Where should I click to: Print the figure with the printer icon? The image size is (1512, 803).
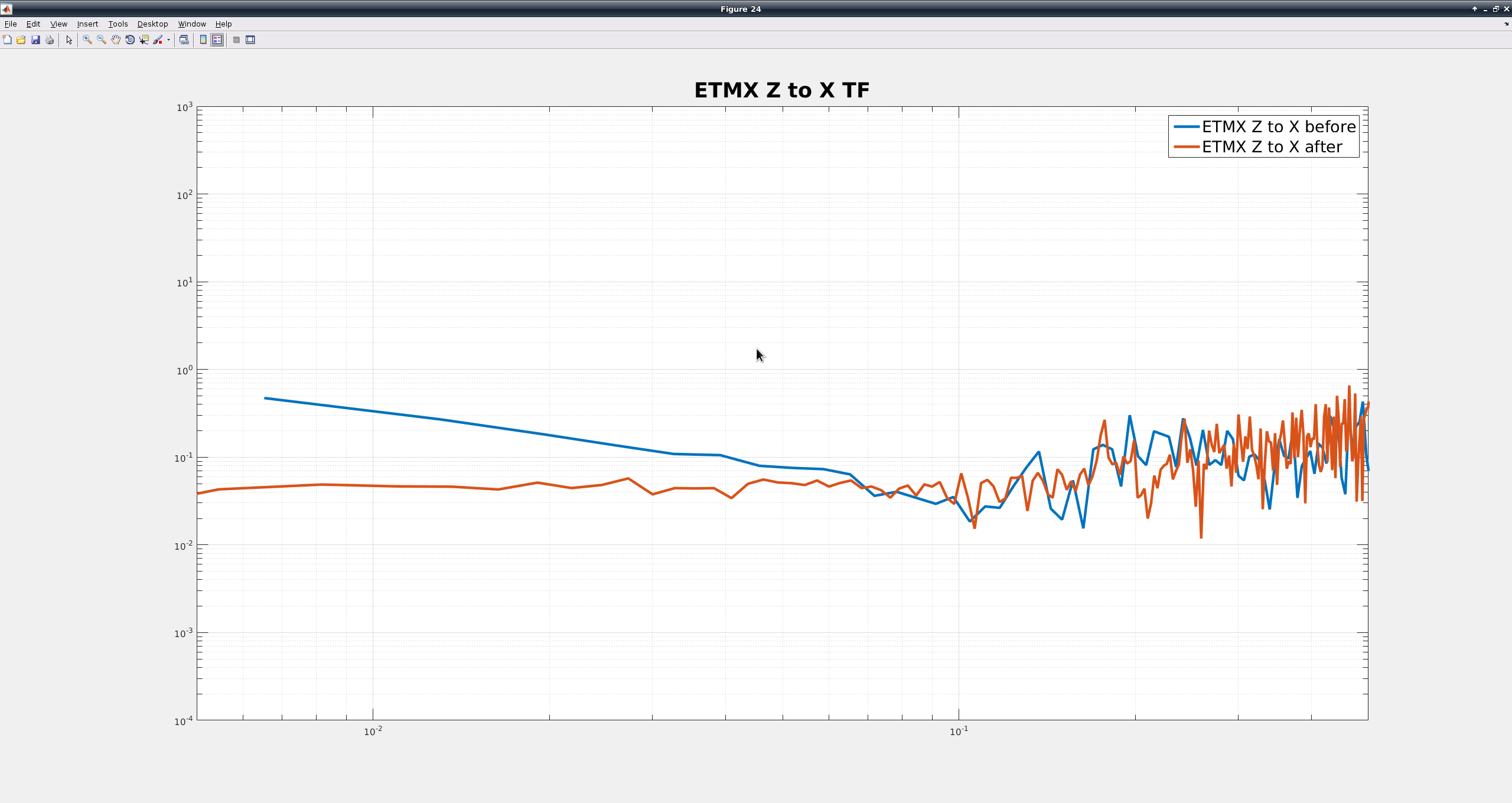pos(50,40)
